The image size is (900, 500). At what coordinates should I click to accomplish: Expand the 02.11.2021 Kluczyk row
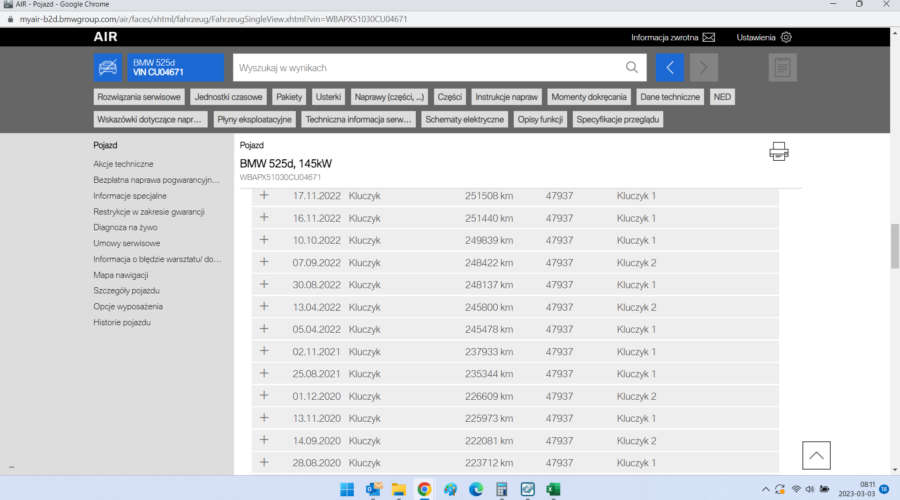(x=264, y=351)
